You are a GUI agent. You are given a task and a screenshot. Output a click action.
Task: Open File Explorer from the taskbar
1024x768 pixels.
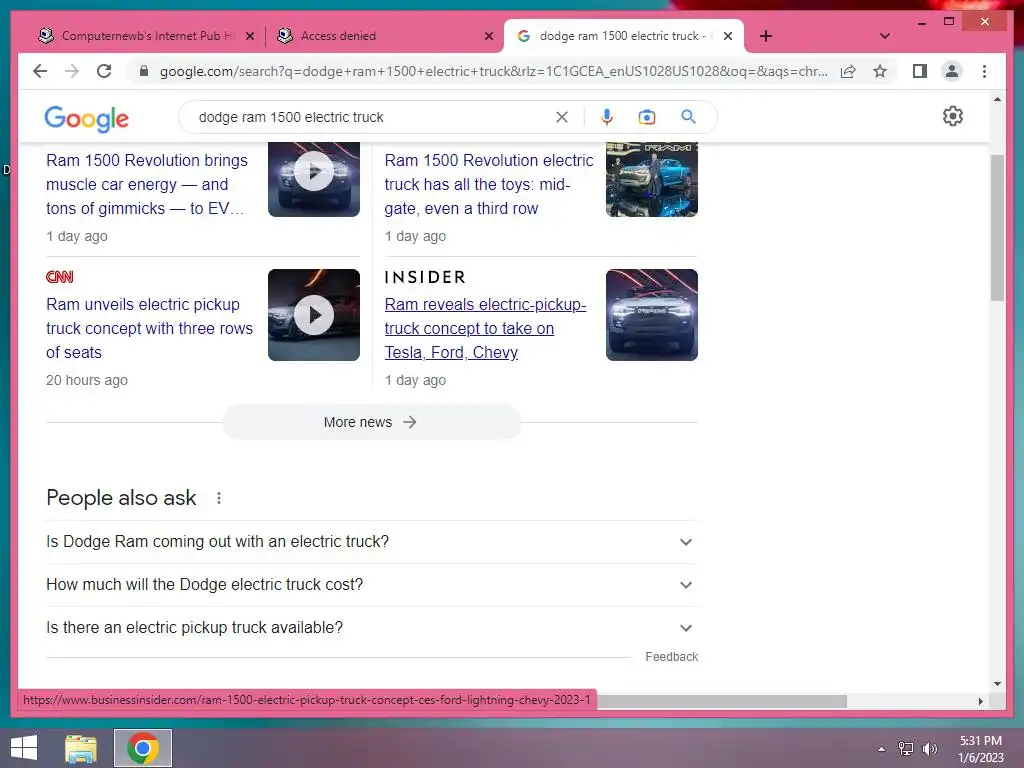81,748
